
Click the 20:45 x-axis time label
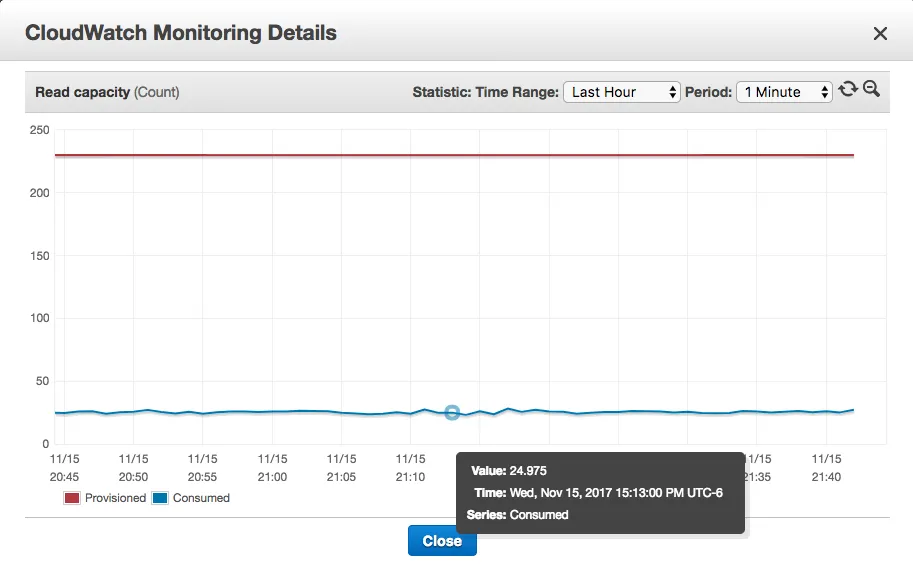(x=64, y=468)
